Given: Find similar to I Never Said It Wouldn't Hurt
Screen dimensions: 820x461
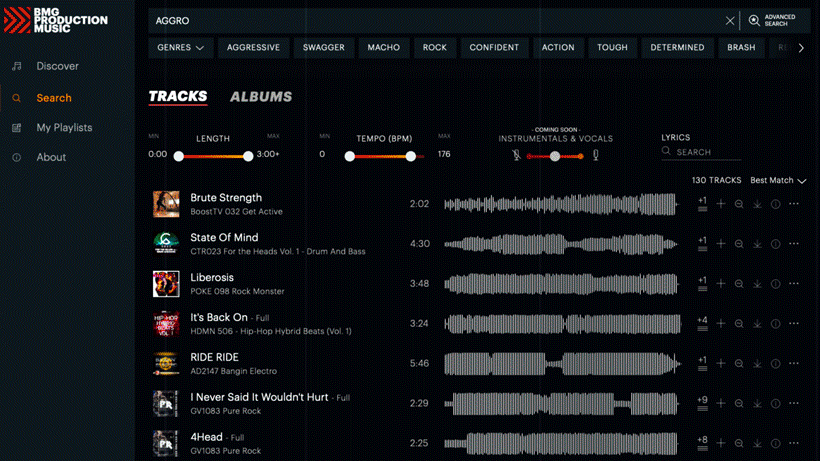Looking at the screenshot, I should 739,403.
